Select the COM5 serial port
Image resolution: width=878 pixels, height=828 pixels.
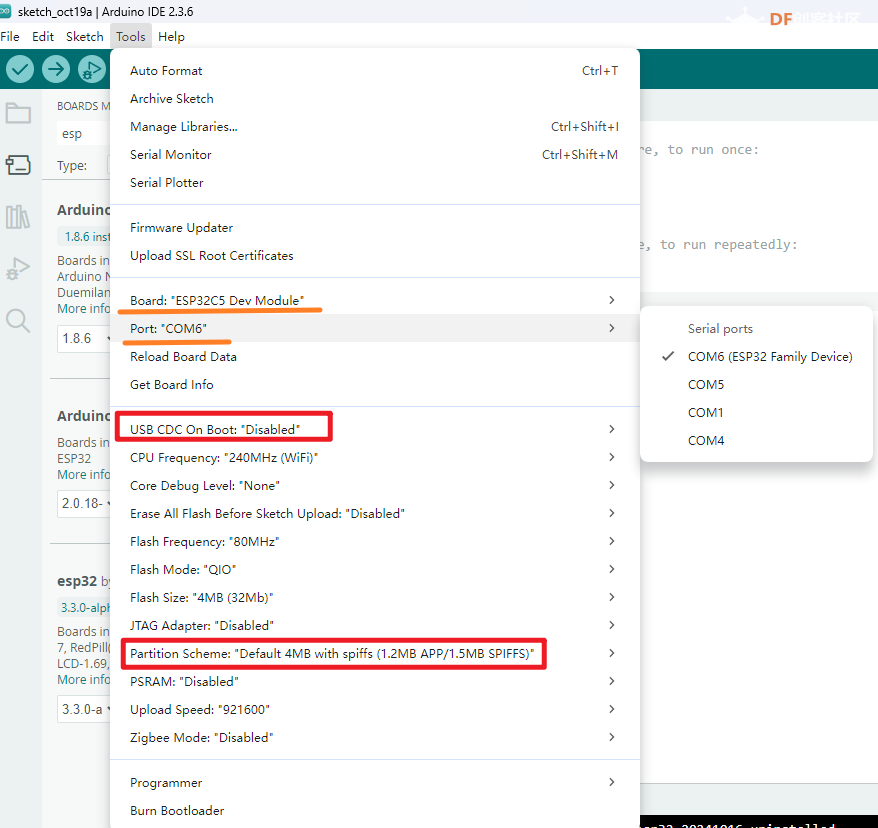[706, 384]
